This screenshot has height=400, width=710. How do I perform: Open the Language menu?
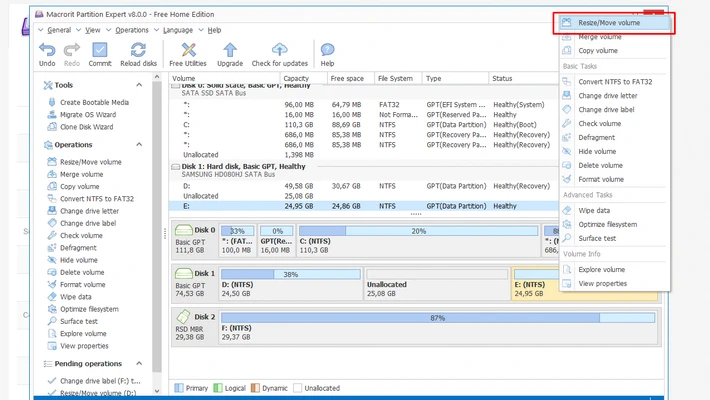[178, 30]
